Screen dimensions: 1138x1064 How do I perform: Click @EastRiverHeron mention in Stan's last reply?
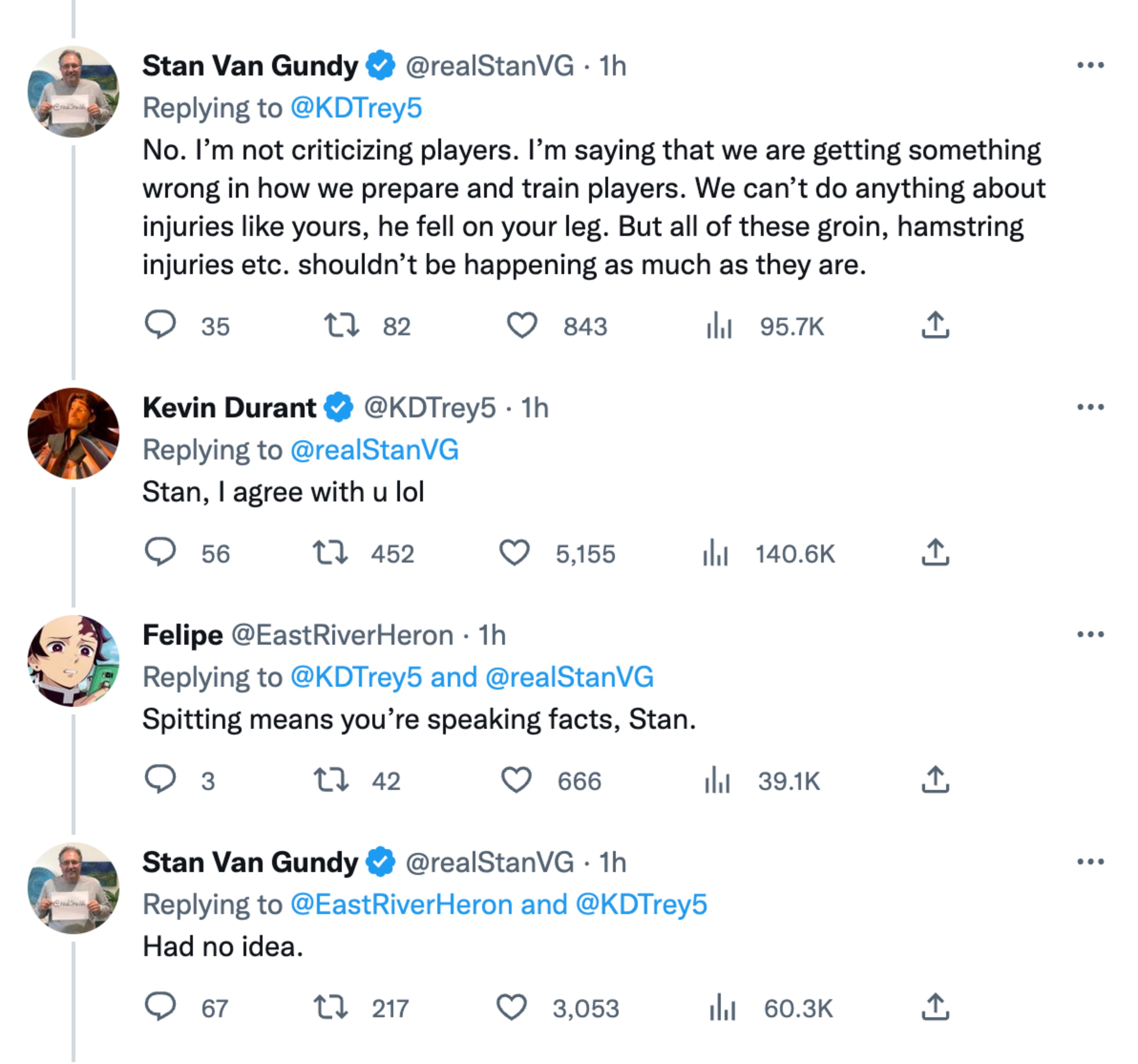402,905
